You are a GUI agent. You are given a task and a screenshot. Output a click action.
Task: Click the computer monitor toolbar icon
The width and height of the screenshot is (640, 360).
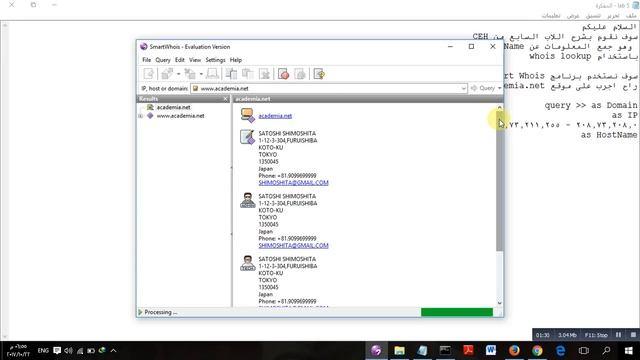pyautogui.click(x=212, y=74)
